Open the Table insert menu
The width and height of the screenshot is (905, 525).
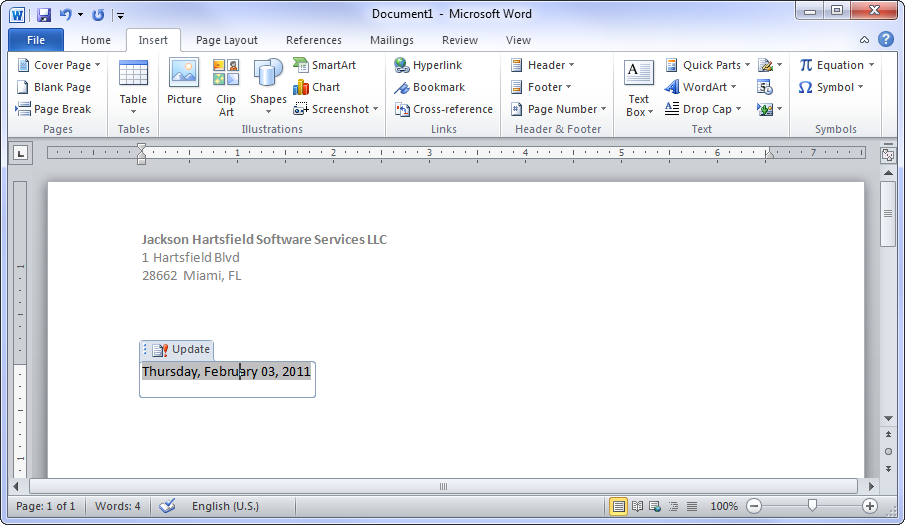tap(133, 87)
